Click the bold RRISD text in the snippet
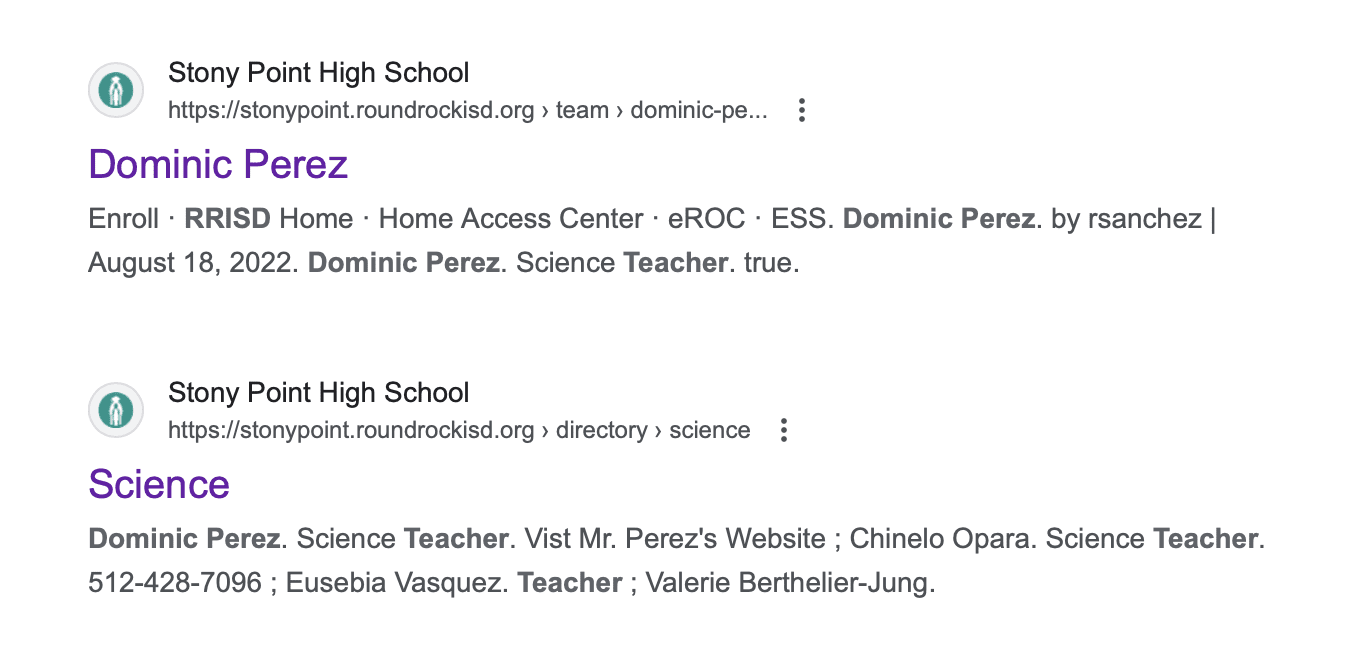The height and width of the screenshot is (664, 1350). coord(228,219)
